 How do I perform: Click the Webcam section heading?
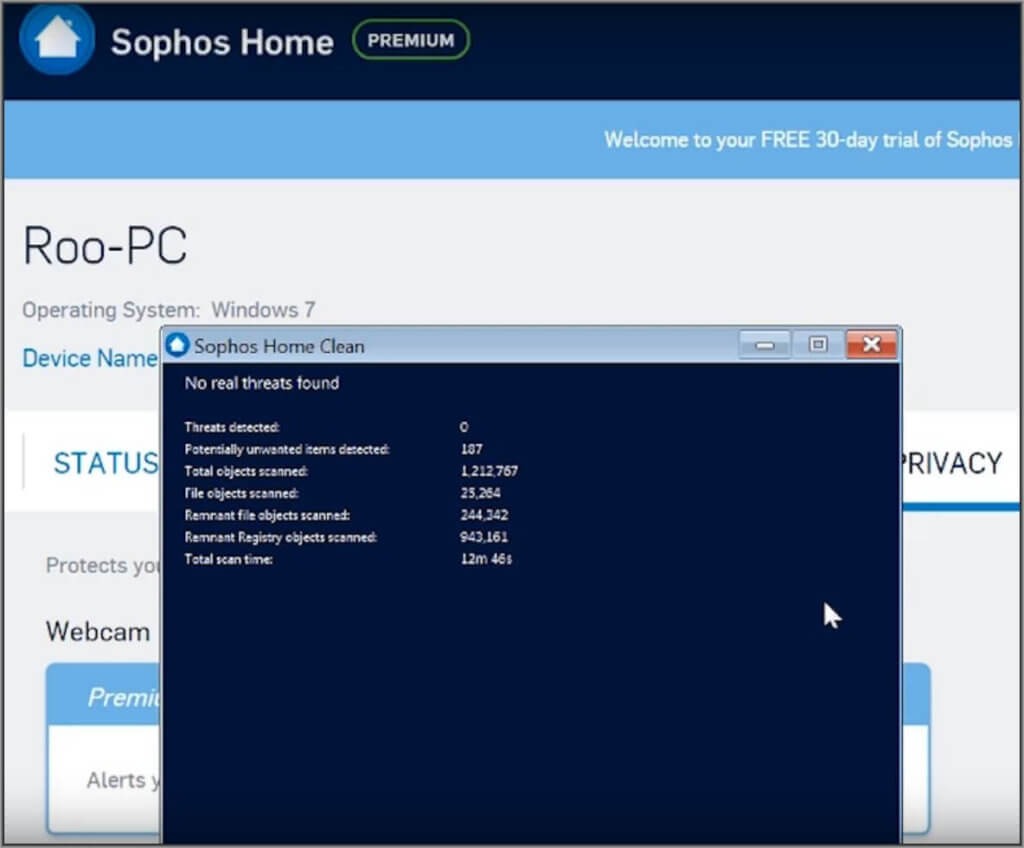pyautogui.click(x=98, y=632)
